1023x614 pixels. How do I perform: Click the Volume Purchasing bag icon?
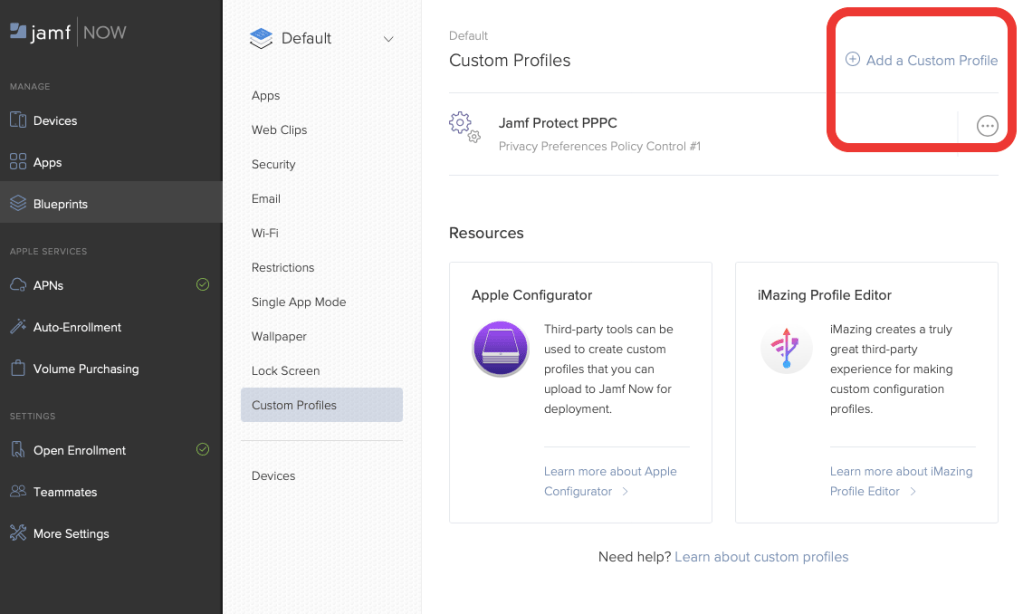point(17,369)
